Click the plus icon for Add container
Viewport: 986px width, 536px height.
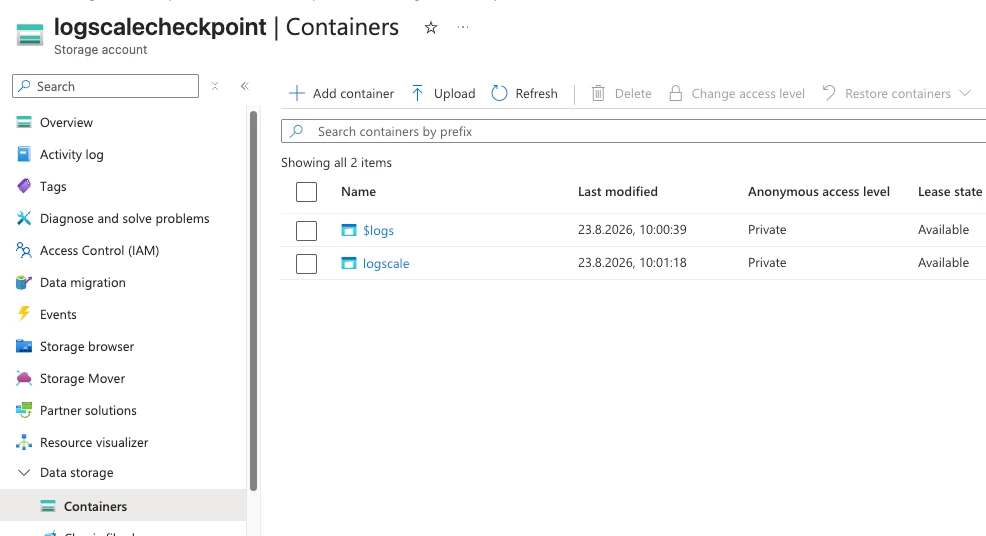pyautogui.click(x=297, y=93)
